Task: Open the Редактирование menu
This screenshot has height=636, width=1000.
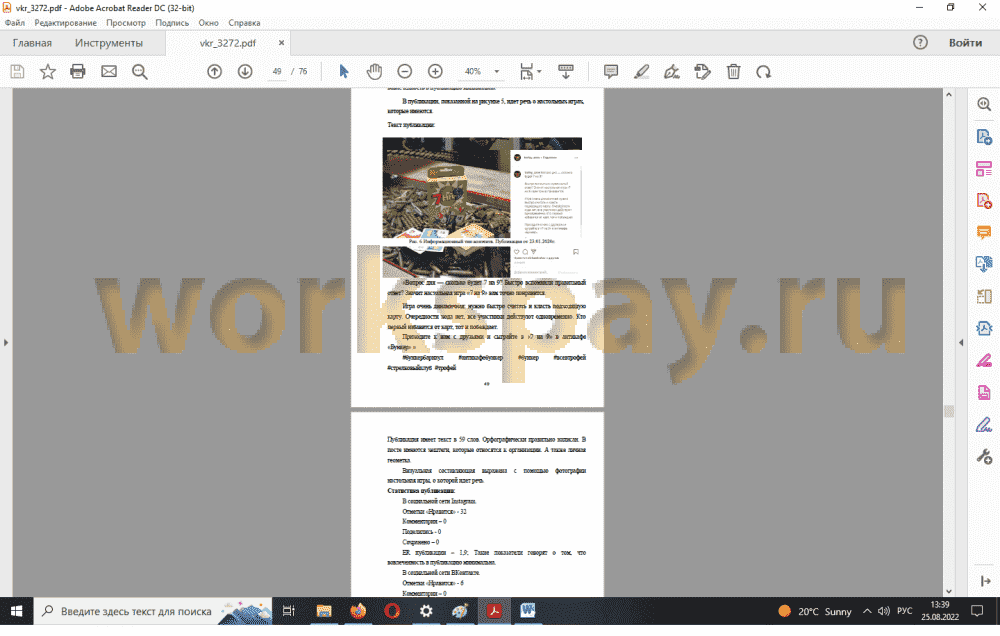Action: pyautogui.click(x=66, y=23)
